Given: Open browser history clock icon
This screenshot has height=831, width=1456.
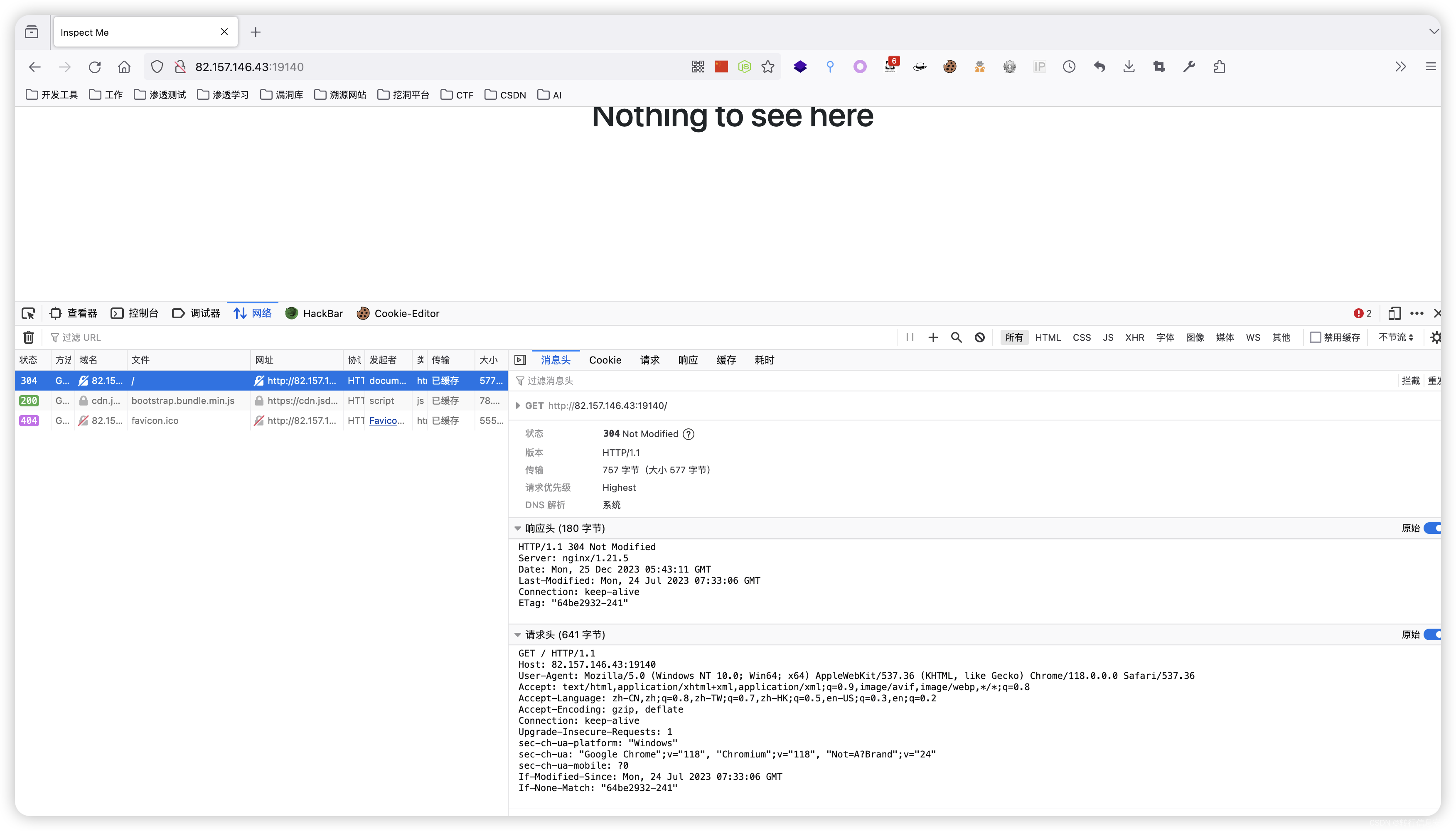Looking at the screenshot, I should point(1069,67).
